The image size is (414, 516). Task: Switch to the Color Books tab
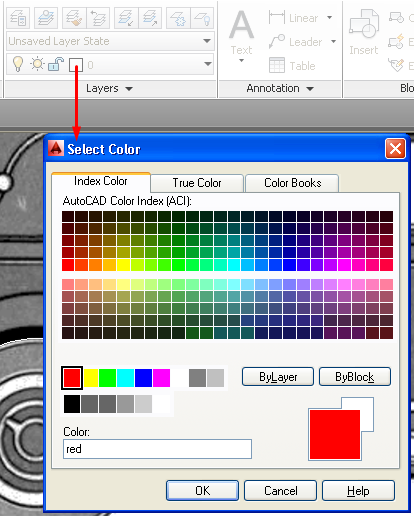point(292,183)
